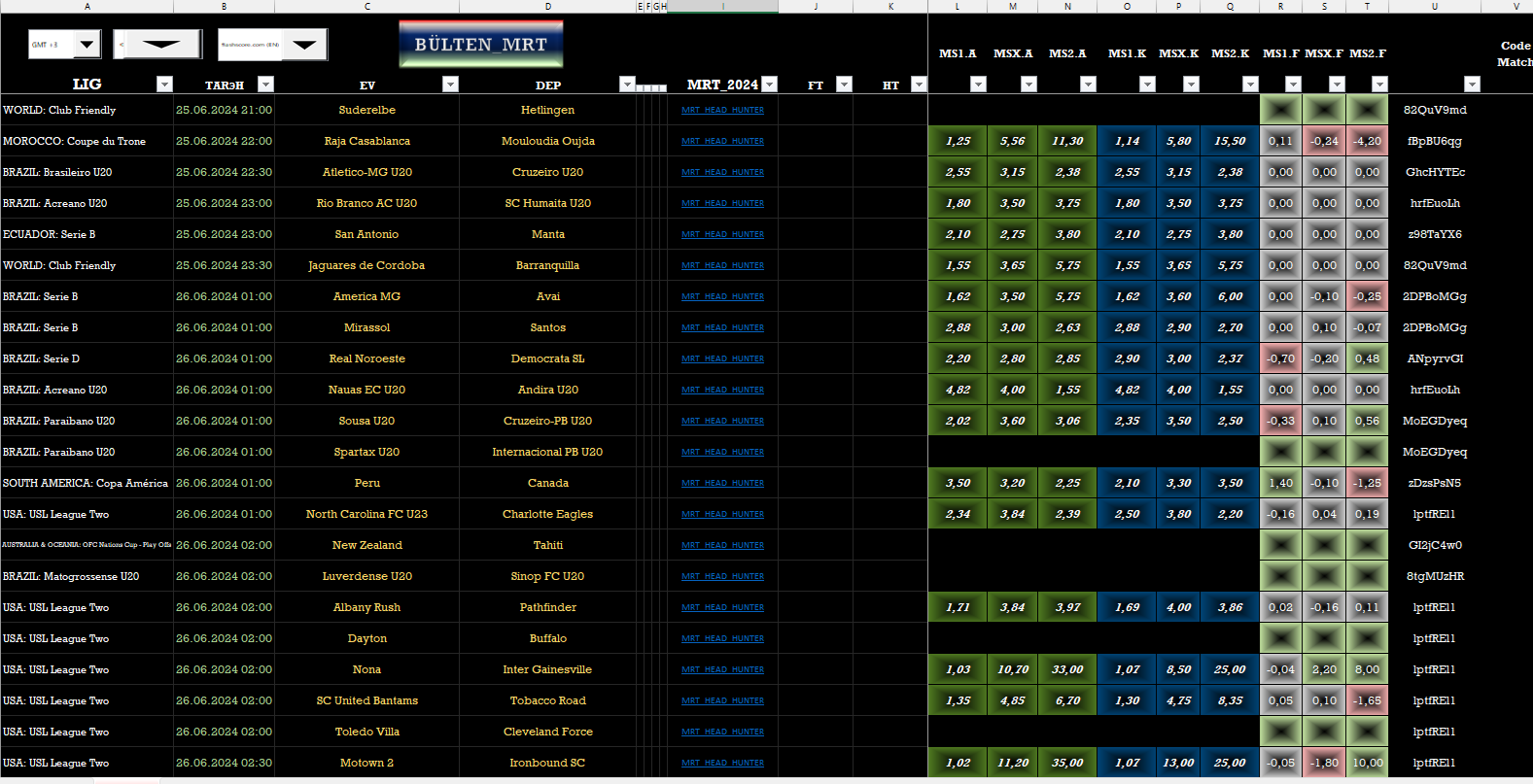This screenshot has width=1533, height=784.
Task: Open the TARİH column filter arrow
Action: [265, 85]
